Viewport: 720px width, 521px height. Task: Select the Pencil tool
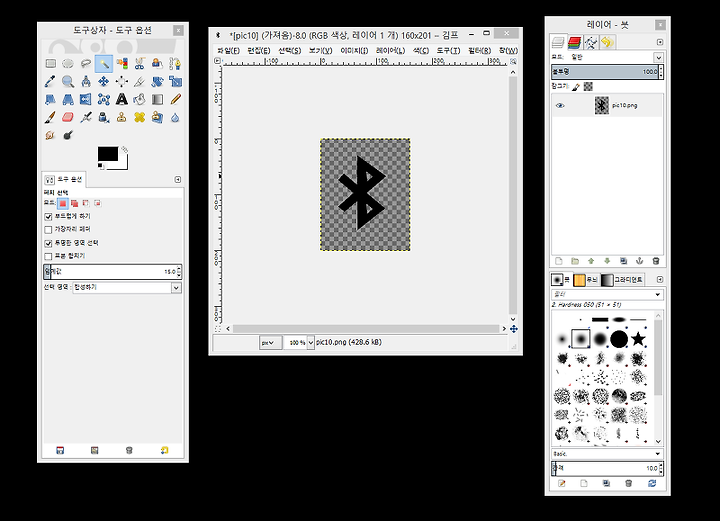[175, 99]
